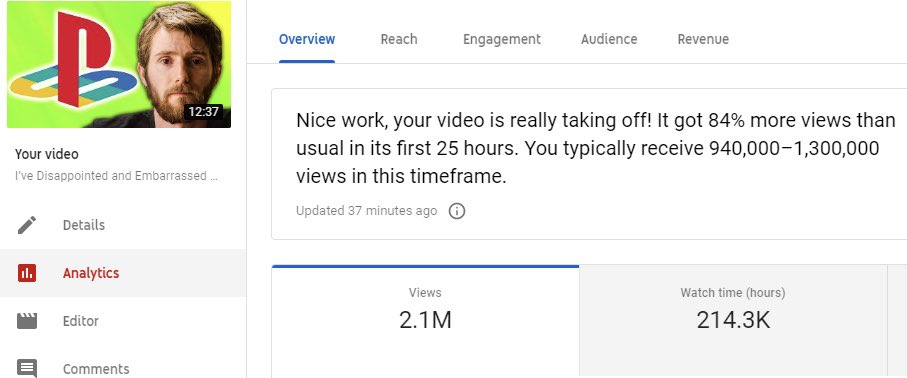Switch to the Overview tab

pyautogui.click(x=307, y=39)
